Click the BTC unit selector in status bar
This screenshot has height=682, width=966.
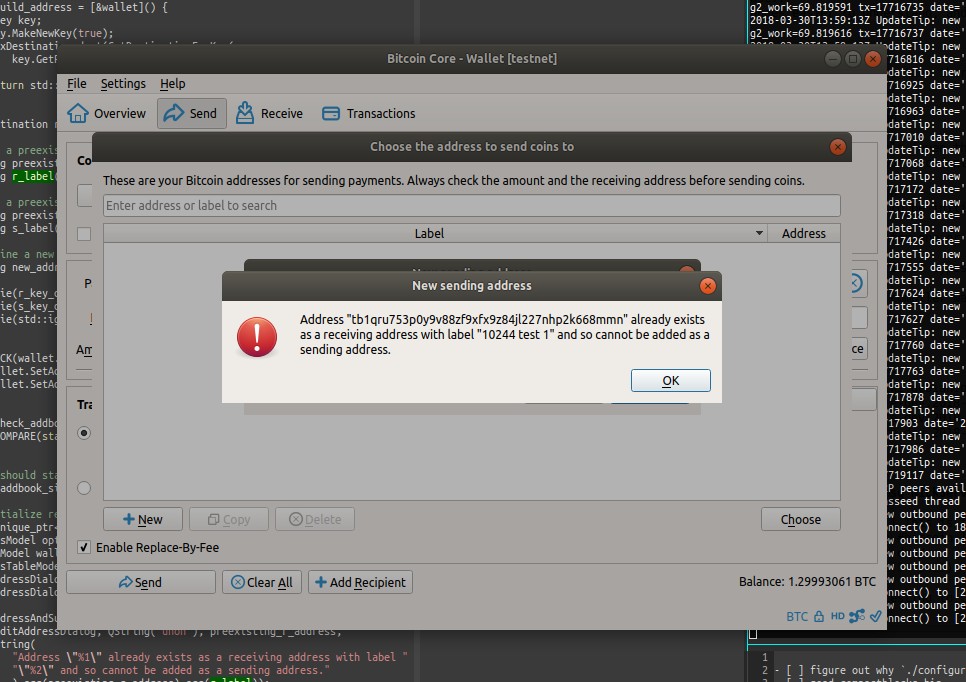(x=797, y=617)
